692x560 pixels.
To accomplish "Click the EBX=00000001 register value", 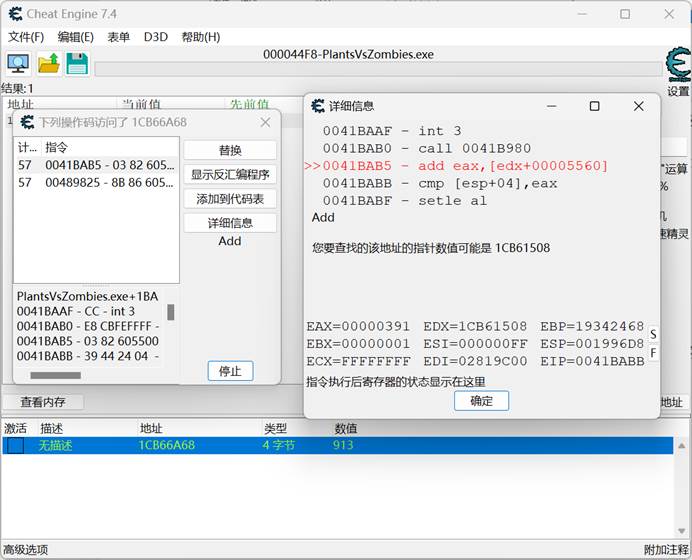I will pyautogui.click(x=358, y=344).
